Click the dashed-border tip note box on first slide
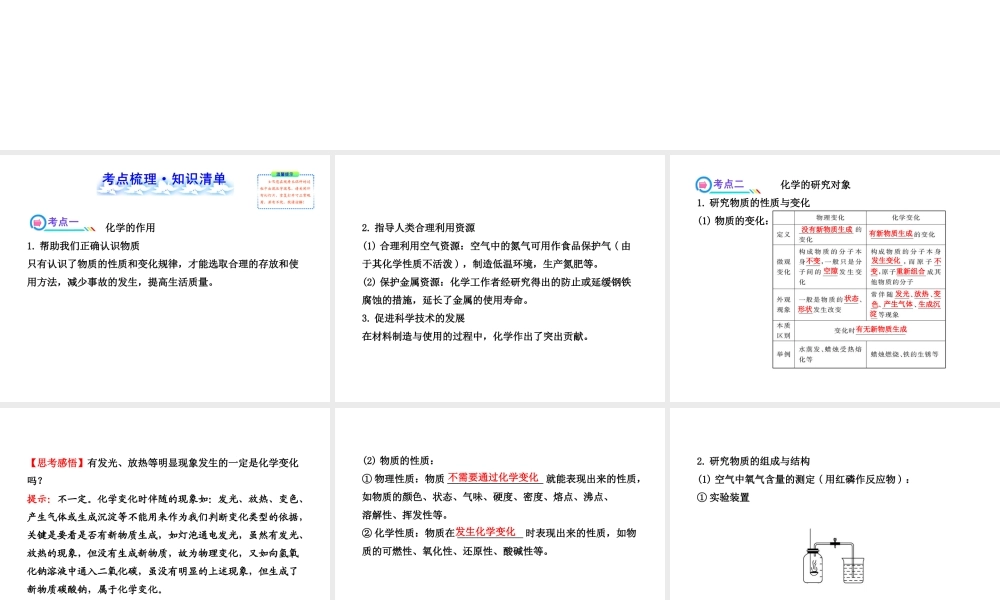 tap(286, 191)
